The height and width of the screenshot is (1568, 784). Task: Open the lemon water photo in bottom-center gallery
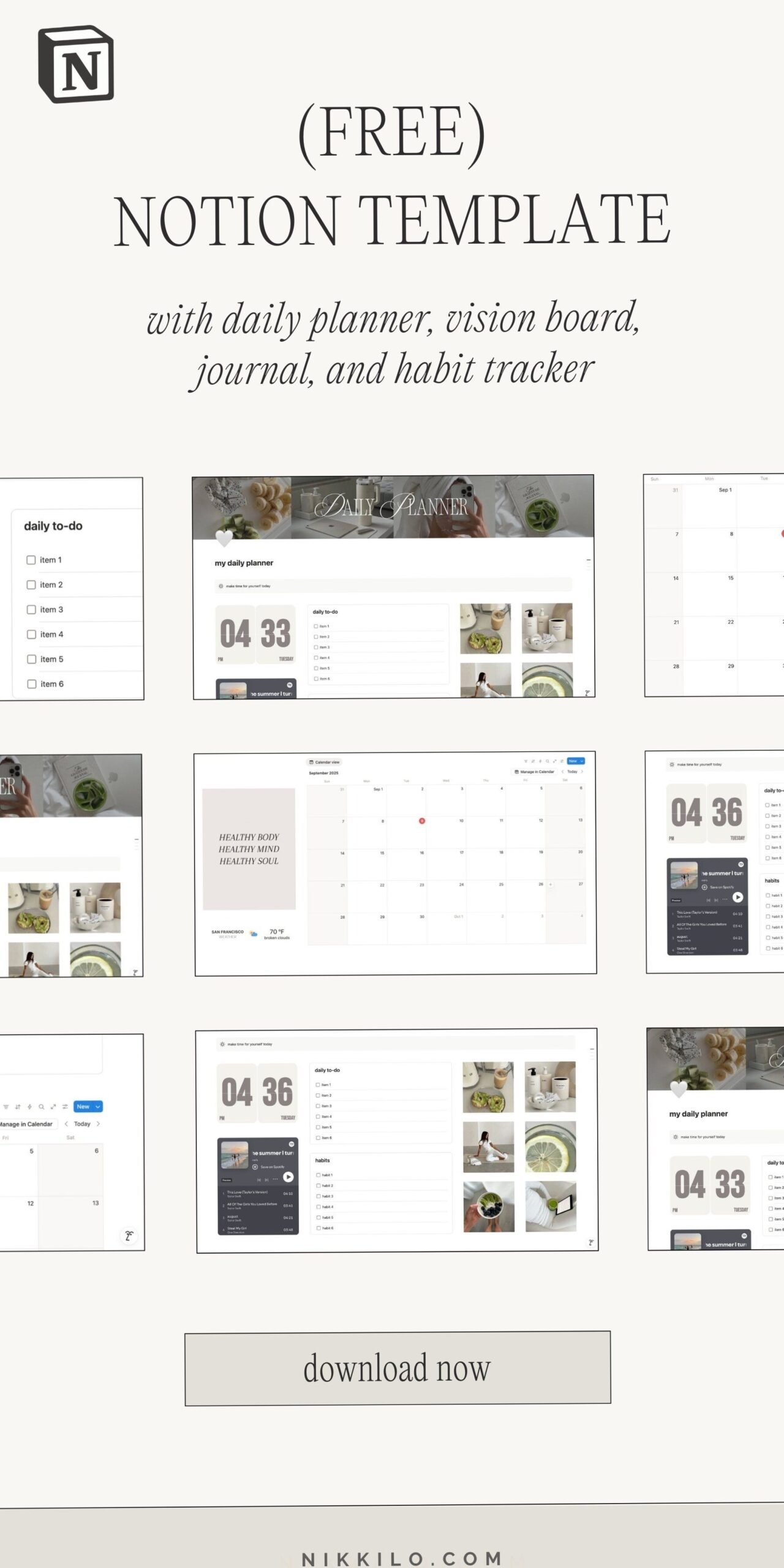point(550,1147)
